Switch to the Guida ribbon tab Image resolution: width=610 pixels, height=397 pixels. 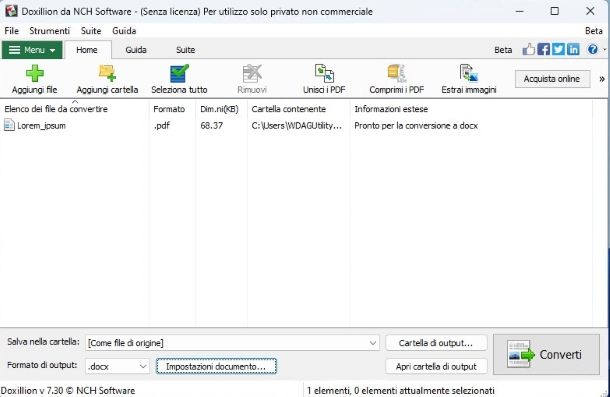click(x=136, y=50)
